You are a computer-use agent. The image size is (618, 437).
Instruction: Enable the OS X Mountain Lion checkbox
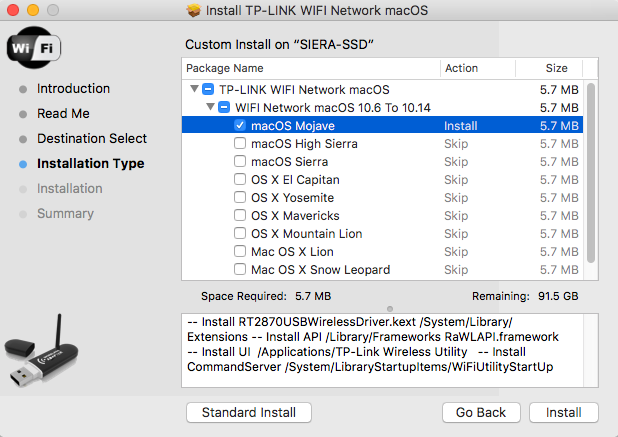click(240, 233)
